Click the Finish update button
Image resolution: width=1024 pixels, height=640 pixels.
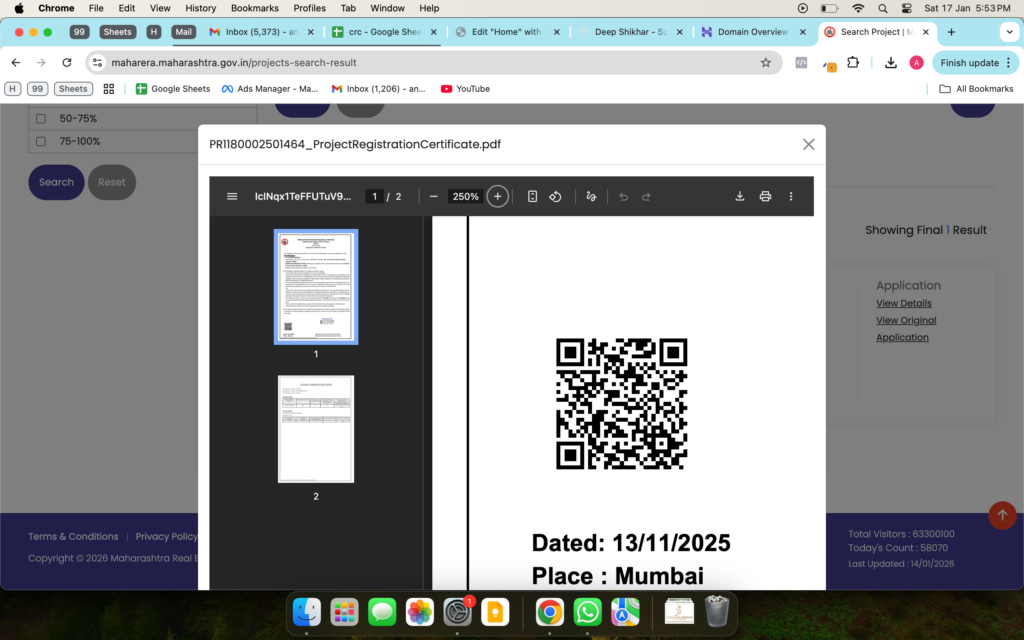coord(968,62)
